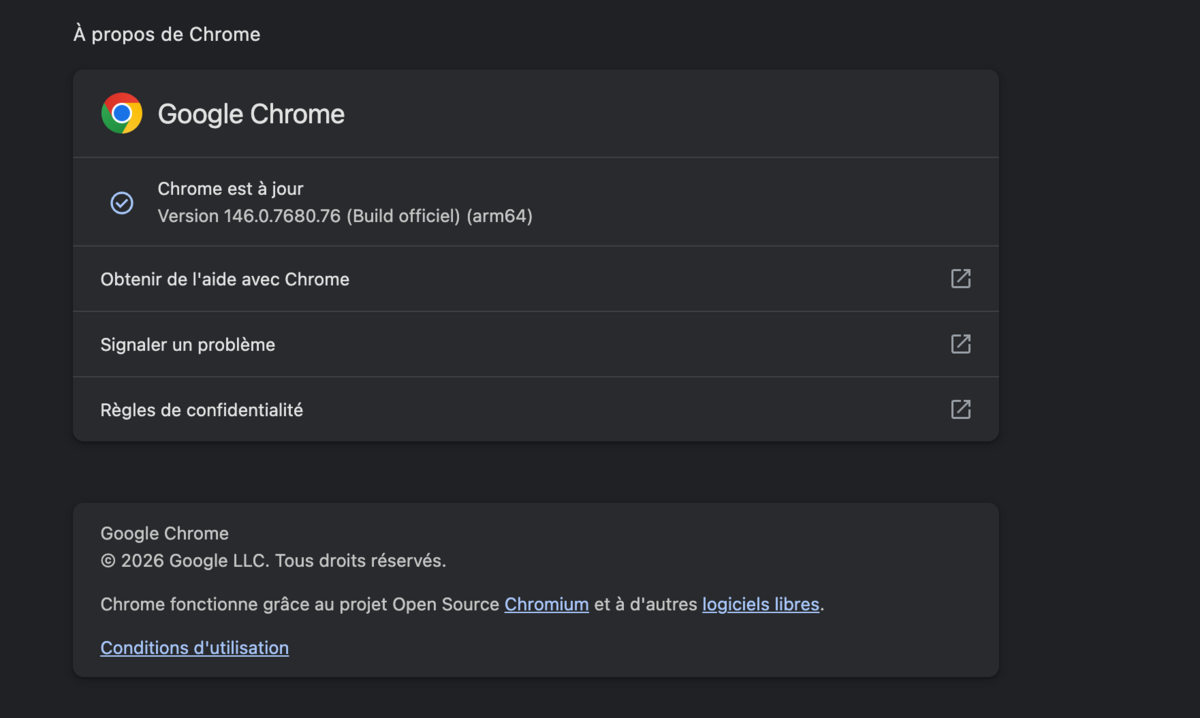Select the Chrome est à jour status text
The height and width of the screenshot is (718, 1200).
(229, 188)
